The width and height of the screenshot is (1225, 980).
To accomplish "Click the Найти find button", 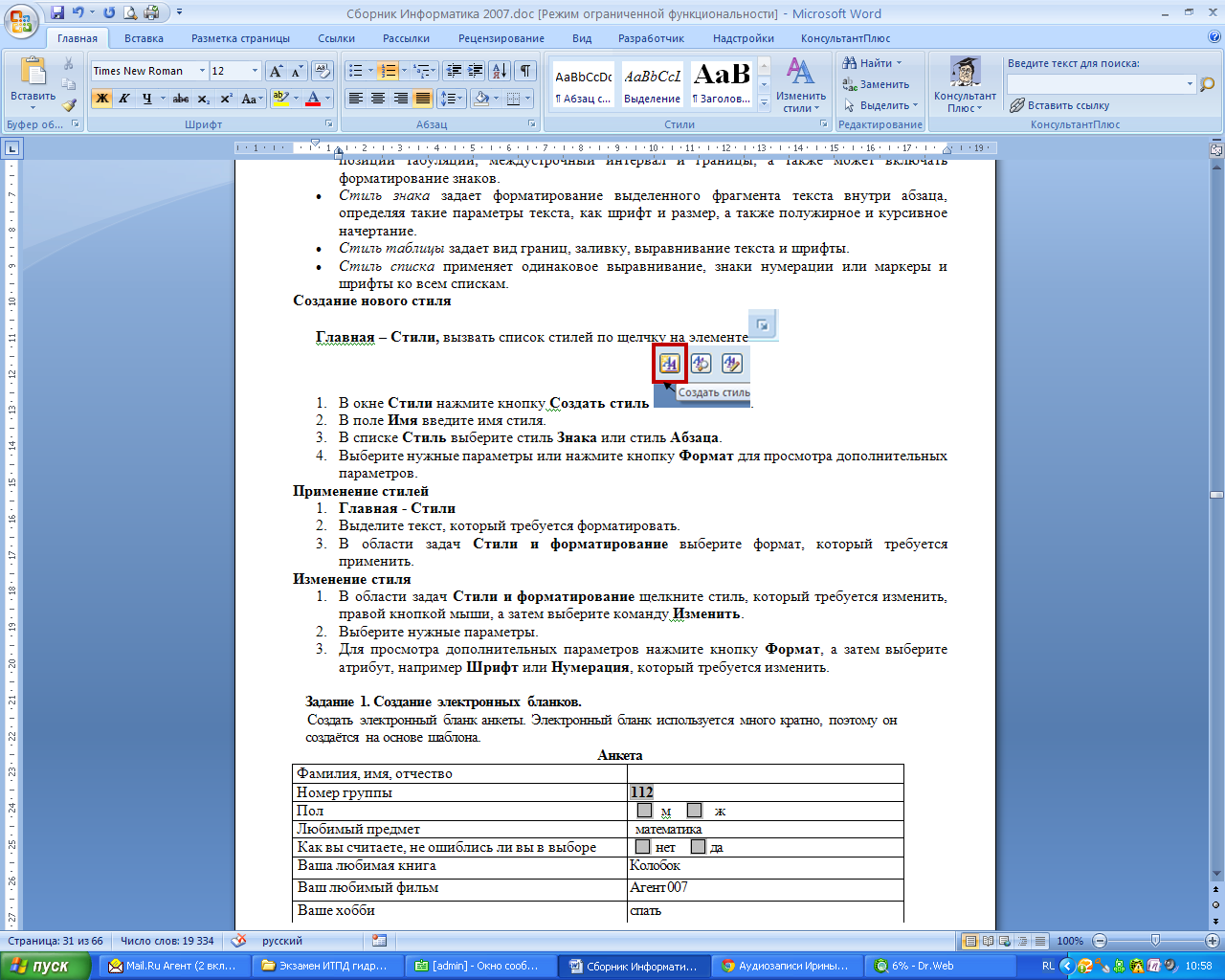I will click(x=872, y=63).
